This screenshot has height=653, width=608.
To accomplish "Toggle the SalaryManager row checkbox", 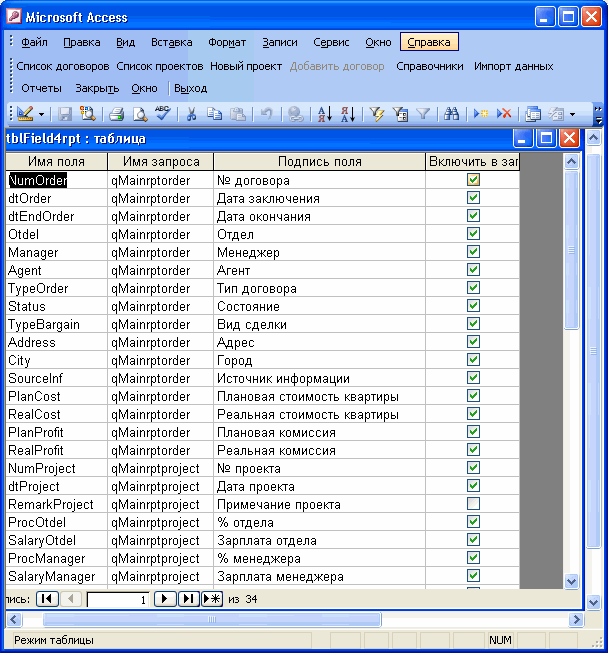I will (x=473, y=576).
